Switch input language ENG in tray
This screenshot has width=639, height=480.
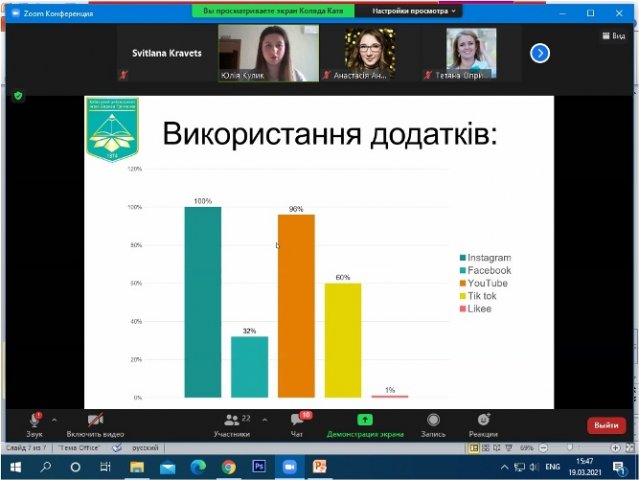(x=553, y=467)
